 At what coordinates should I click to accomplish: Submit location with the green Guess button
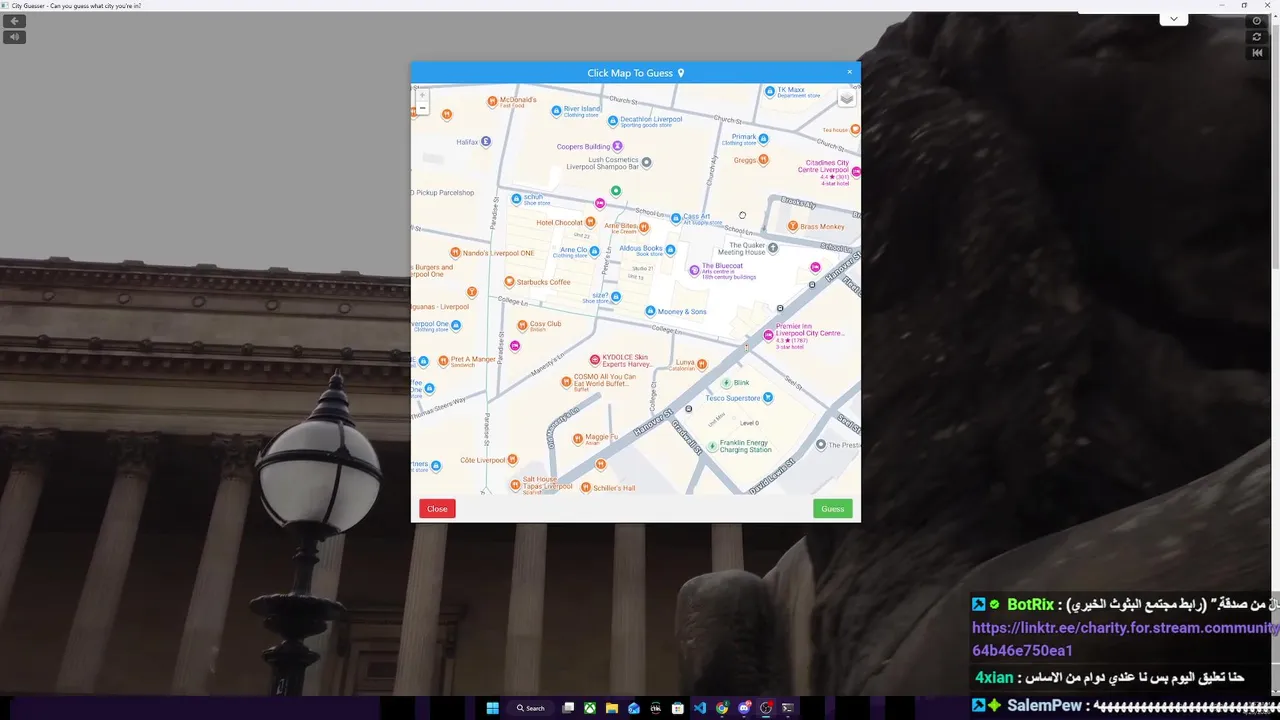833,509
